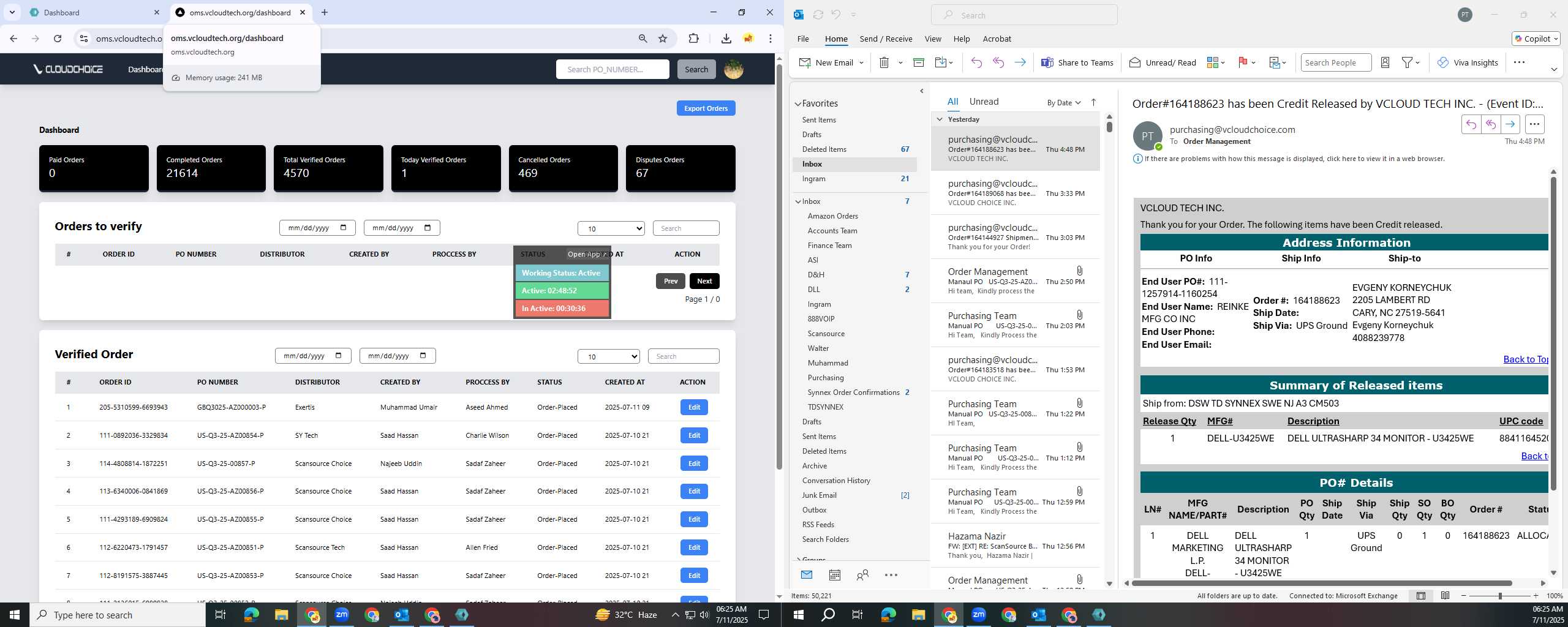Archive the selected Outlook message
The width and height of the screenshot is (1568, 627).
918,62
